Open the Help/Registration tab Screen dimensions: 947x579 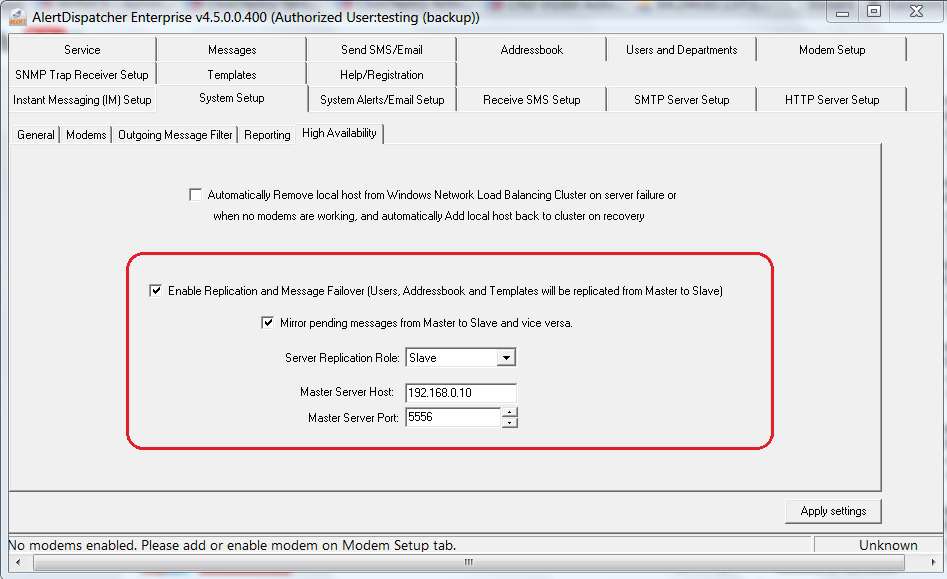pos(382,75)
